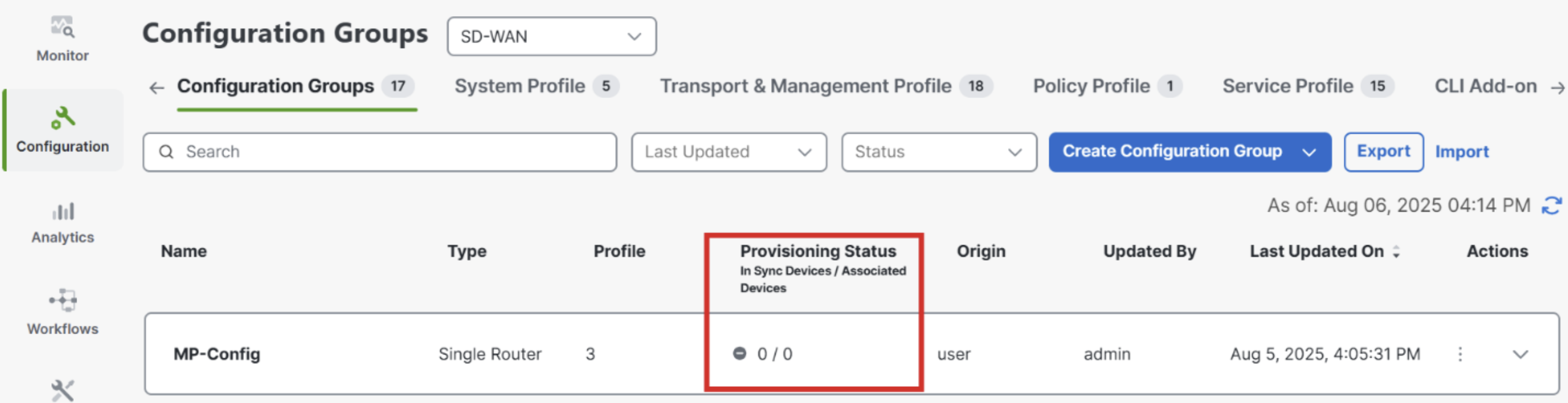Refresh the configuration groups list
The width and height of the screenshot is (1568, 403).
tap(1551, 206)
